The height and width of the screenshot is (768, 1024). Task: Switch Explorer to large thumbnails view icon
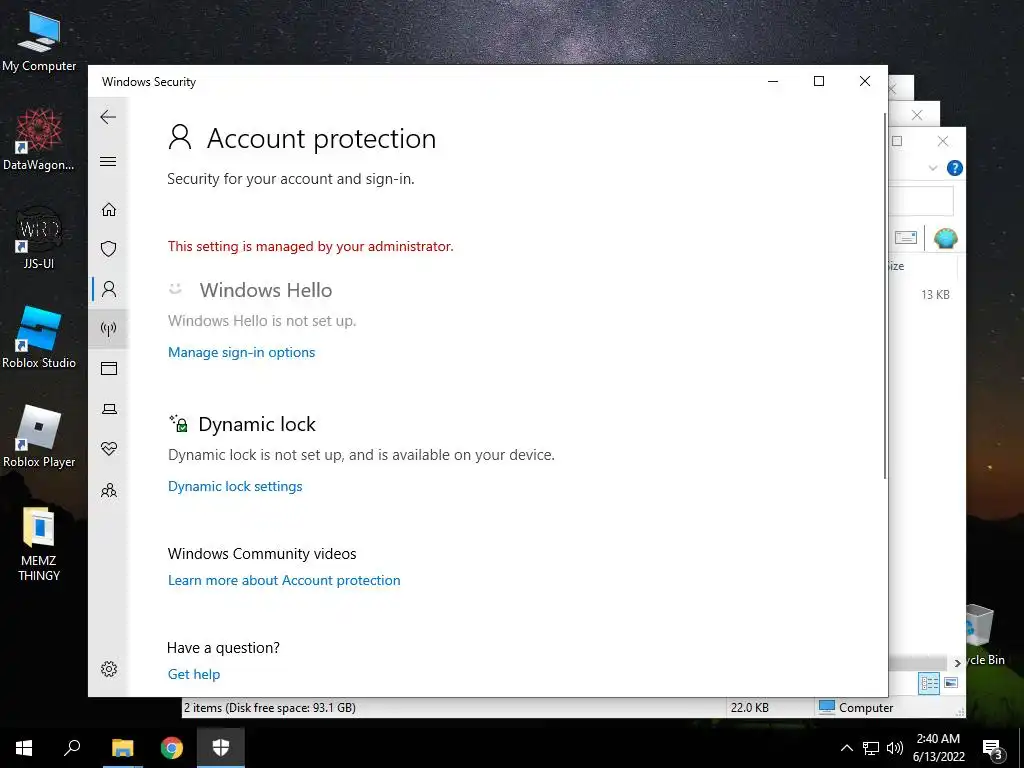click(x=951, y=683)
